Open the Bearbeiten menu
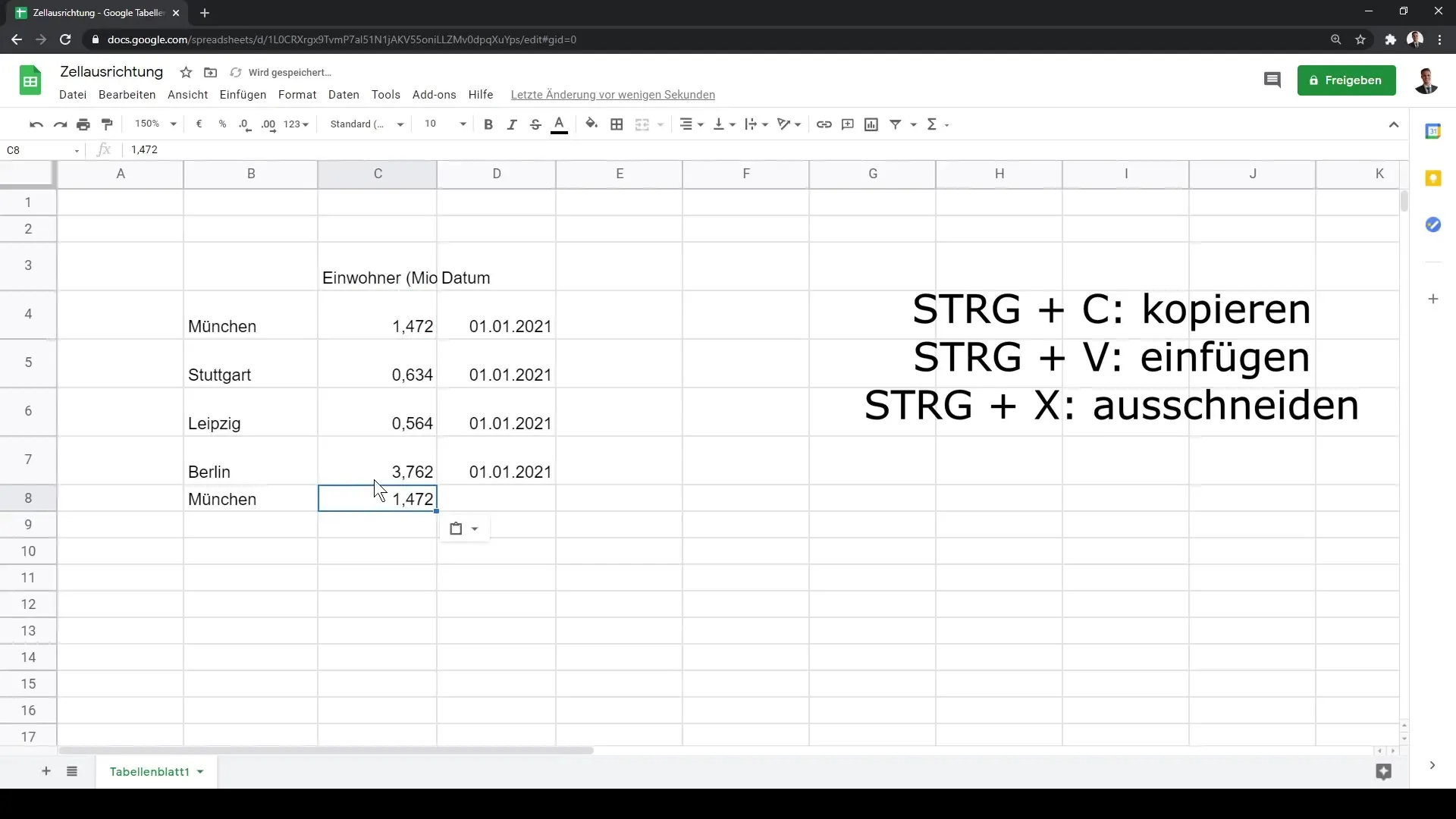Screen dimensions: 1456x819 (x=127, y=95)
